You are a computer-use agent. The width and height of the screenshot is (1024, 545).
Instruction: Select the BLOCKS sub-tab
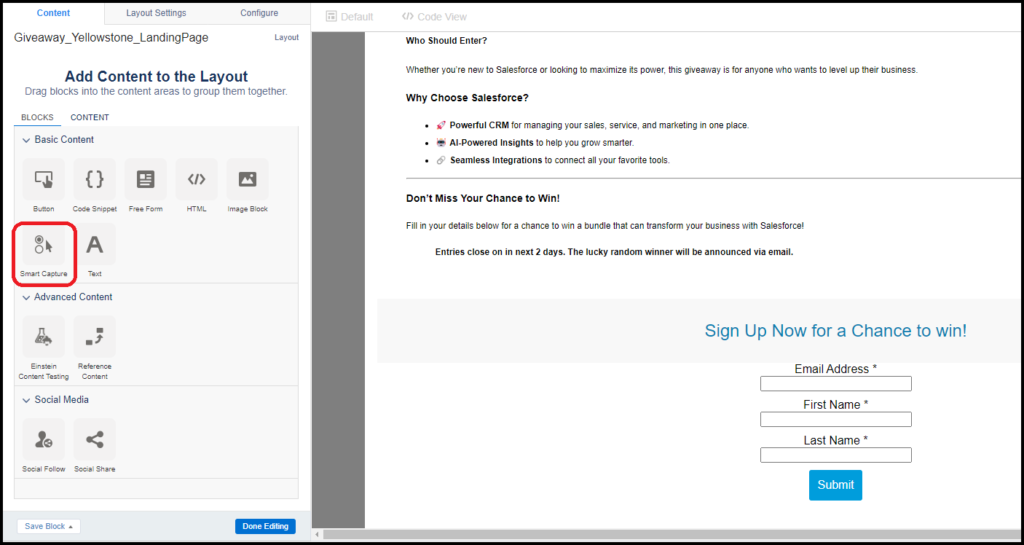point(37,117)
